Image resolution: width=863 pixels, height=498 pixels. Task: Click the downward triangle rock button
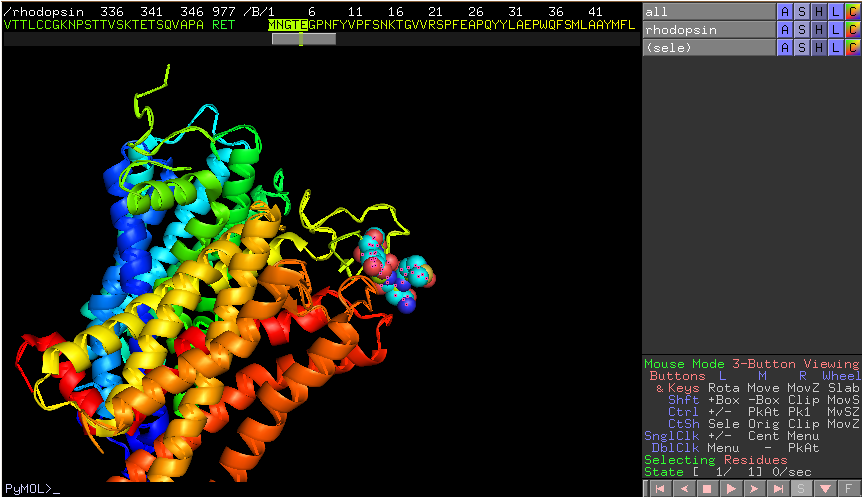tap(825, 489)
